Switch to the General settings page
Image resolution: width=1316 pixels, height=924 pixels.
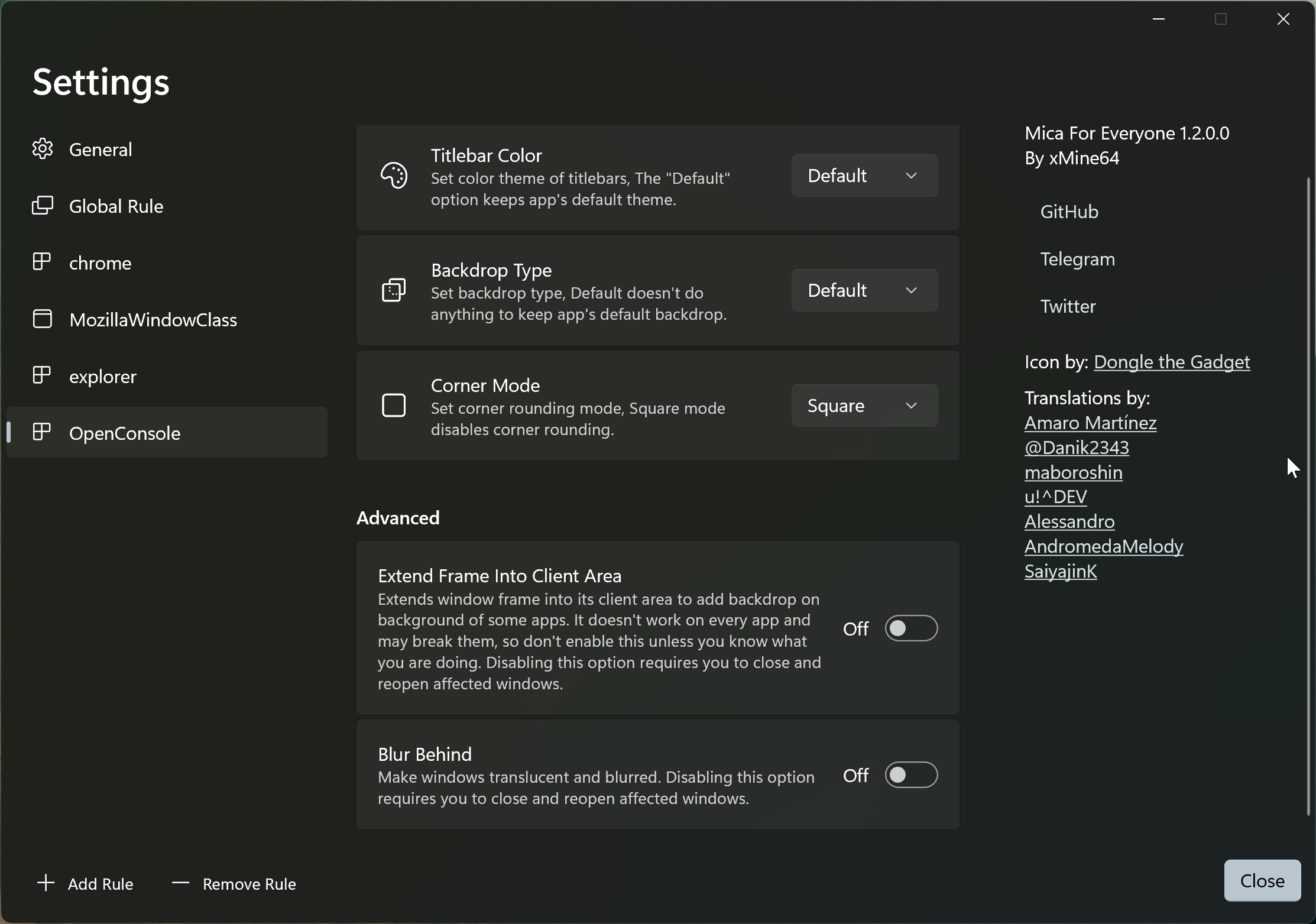(101, 149)
